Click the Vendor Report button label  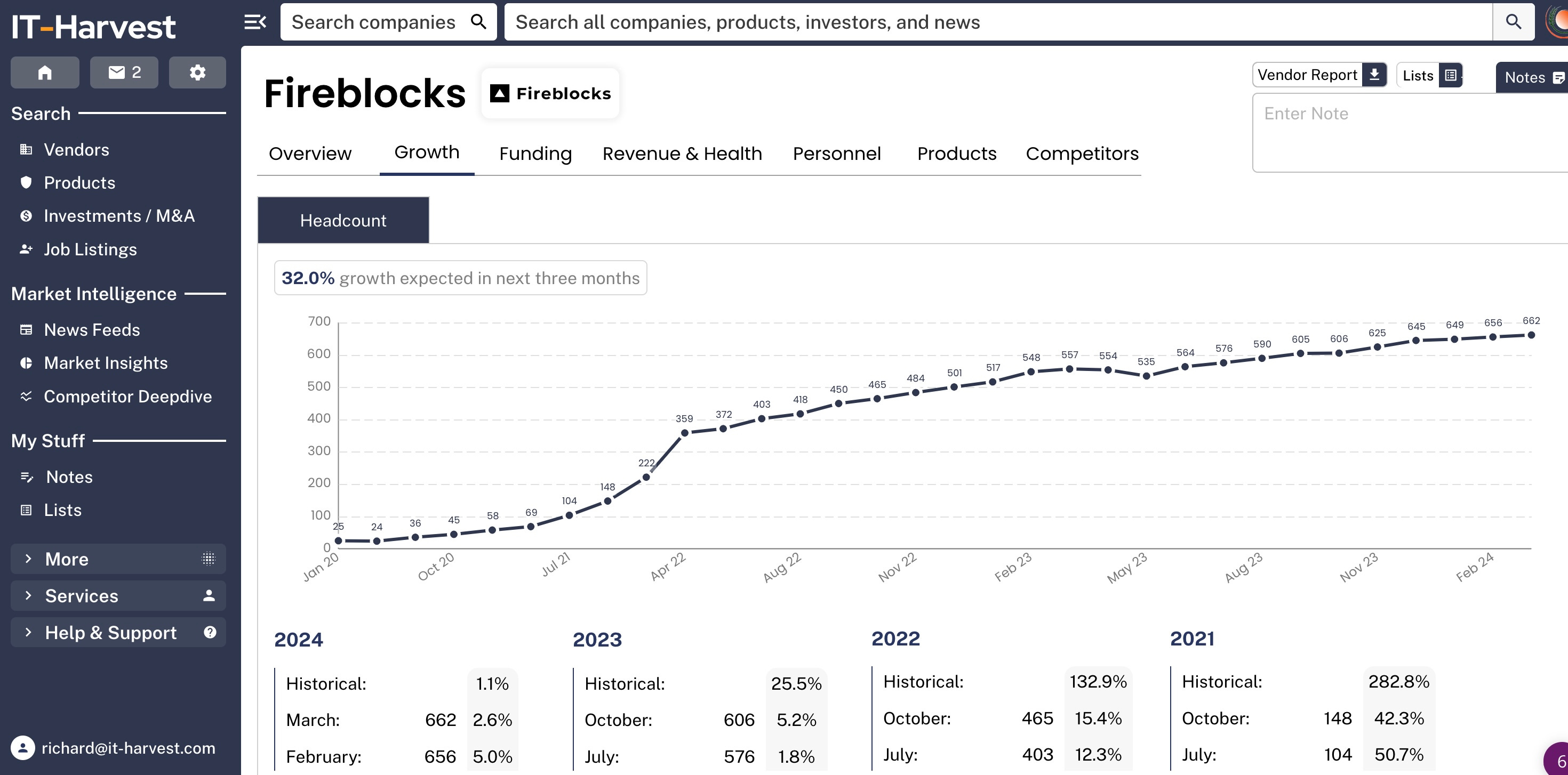pyautogui.click(x=1307, y=74)
